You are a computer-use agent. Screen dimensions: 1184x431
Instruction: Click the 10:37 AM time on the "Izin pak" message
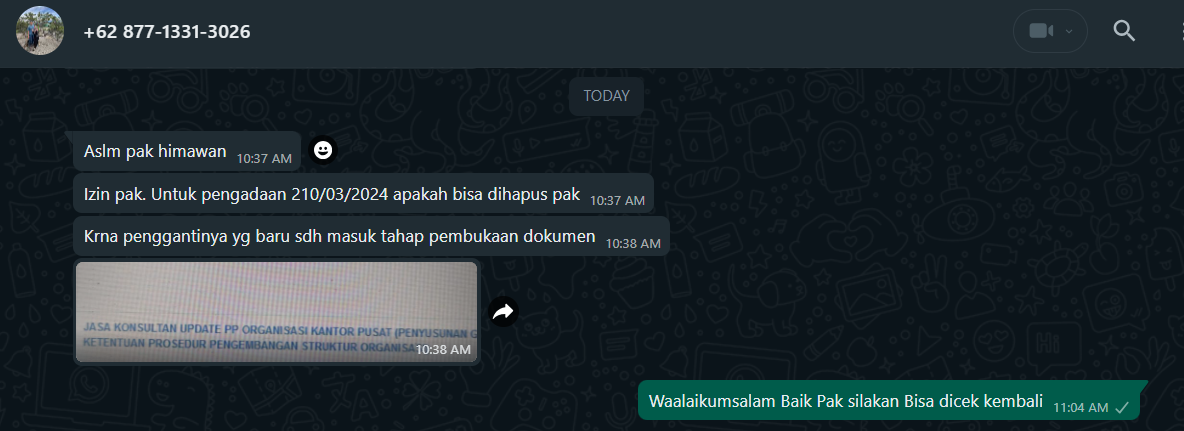click(x=617, y=201)
